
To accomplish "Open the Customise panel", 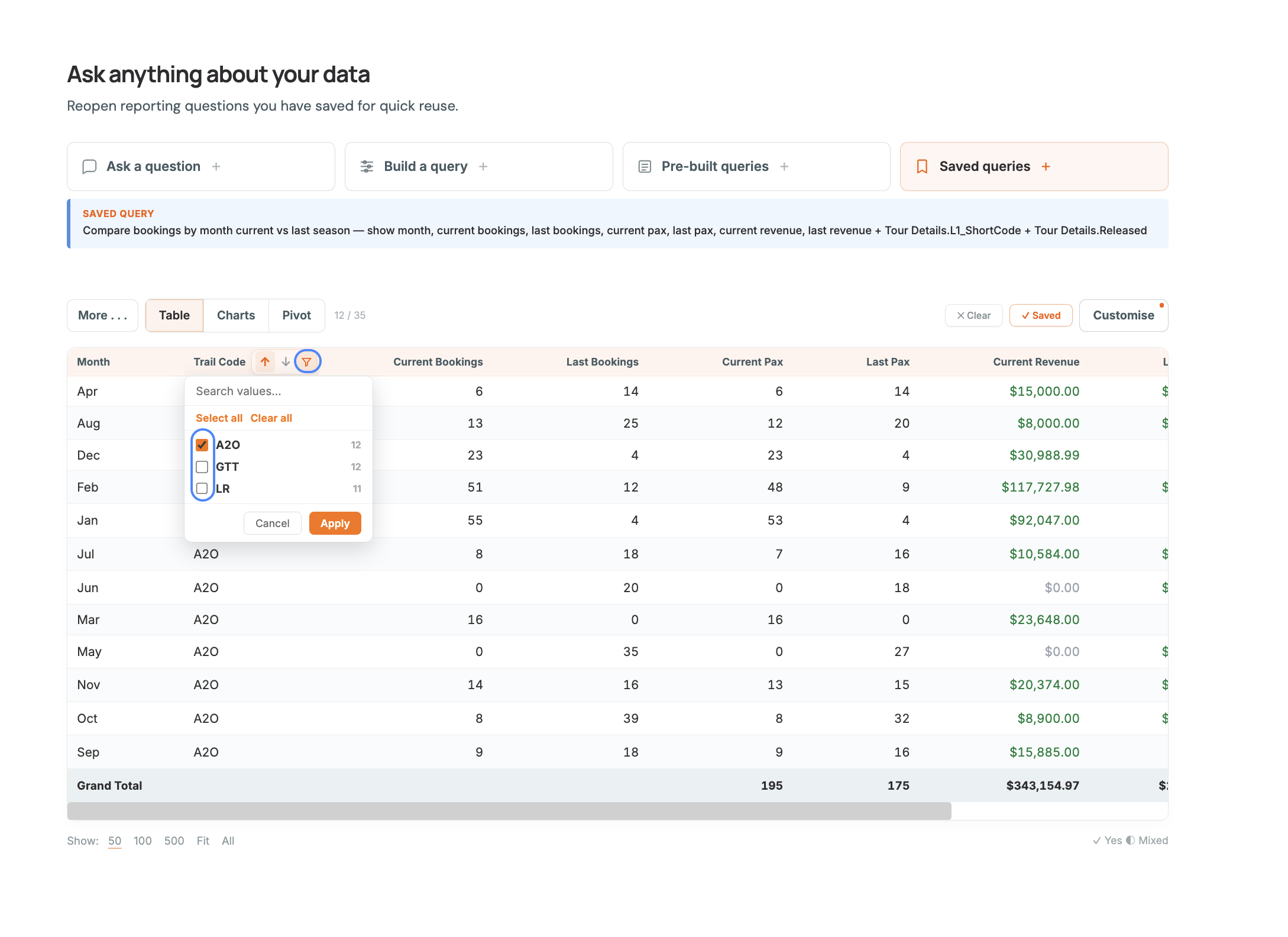I will tap(1123, 315).
